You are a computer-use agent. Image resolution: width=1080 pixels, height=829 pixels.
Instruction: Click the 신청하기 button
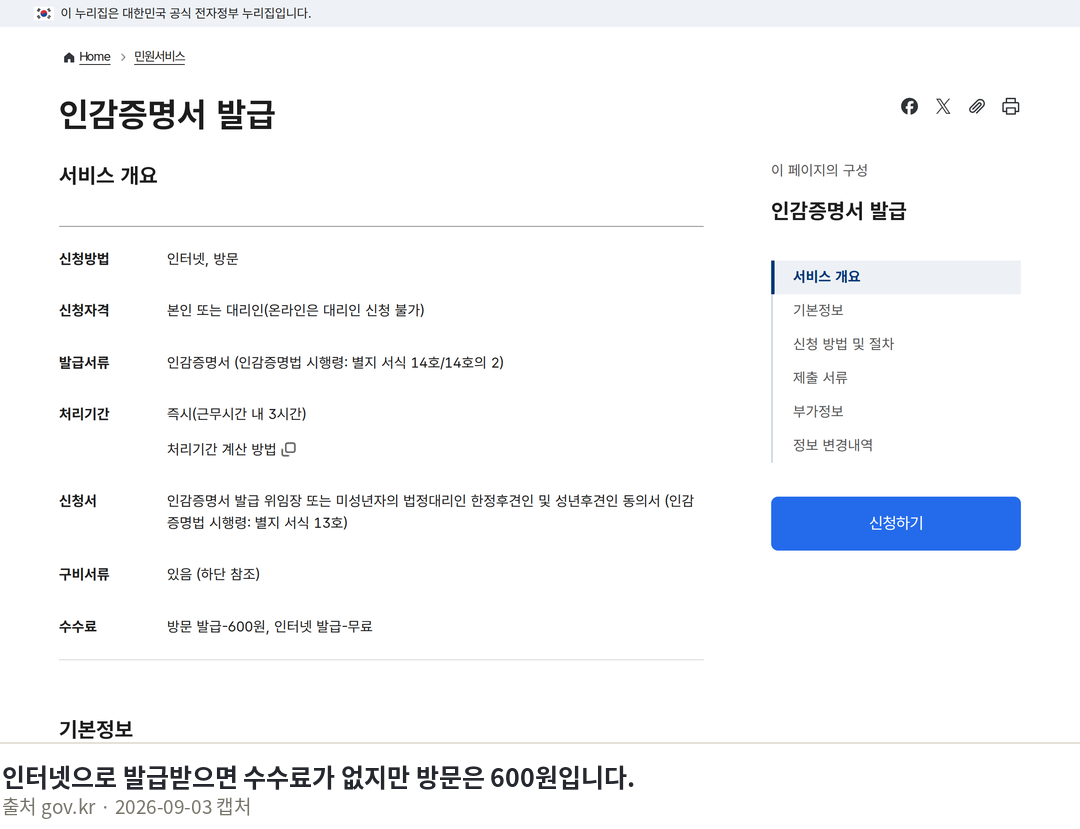click(x=895, y=523)
